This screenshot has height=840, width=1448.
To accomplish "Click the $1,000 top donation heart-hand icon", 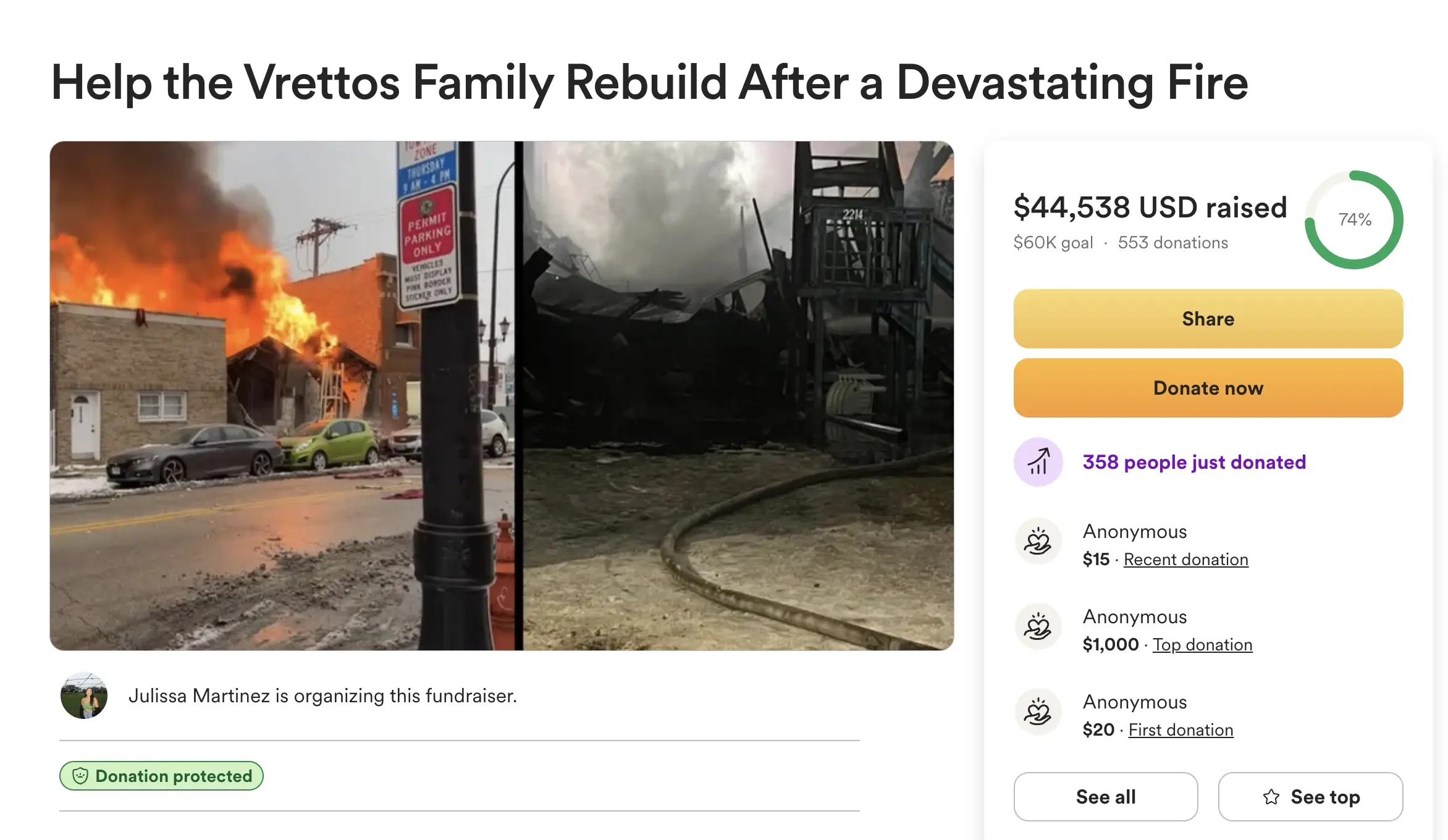I will (1038, 627).
